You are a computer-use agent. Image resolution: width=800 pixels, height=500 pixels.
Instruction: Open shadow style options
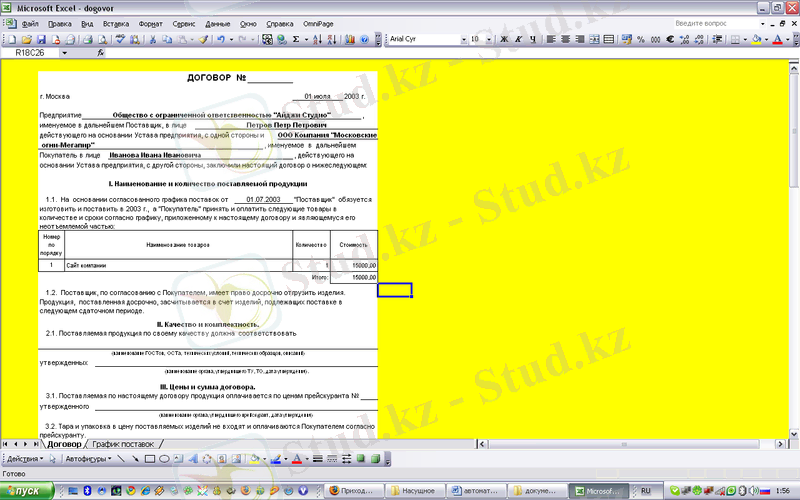(x=361, y=459)
